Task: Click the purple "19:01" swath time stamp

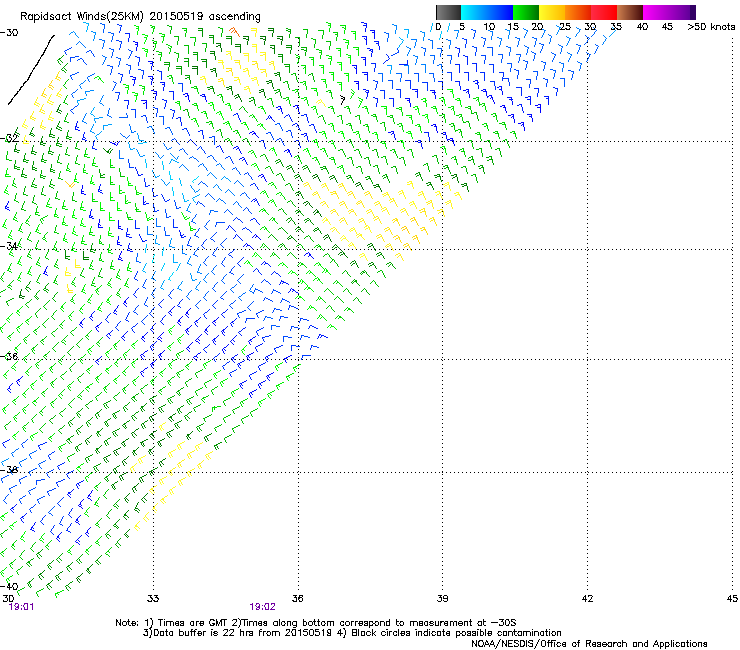Action: pyautogui.click(x=22, y=607)
